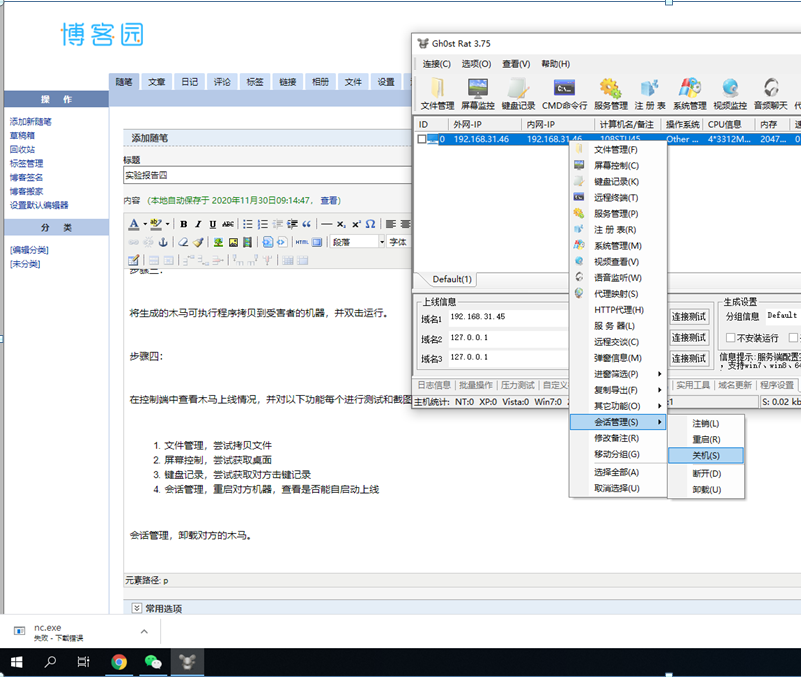The height and width of the screenshot is (677, 801).
Task: Open 键盘记录 toolbar icon
Action: 518,94
